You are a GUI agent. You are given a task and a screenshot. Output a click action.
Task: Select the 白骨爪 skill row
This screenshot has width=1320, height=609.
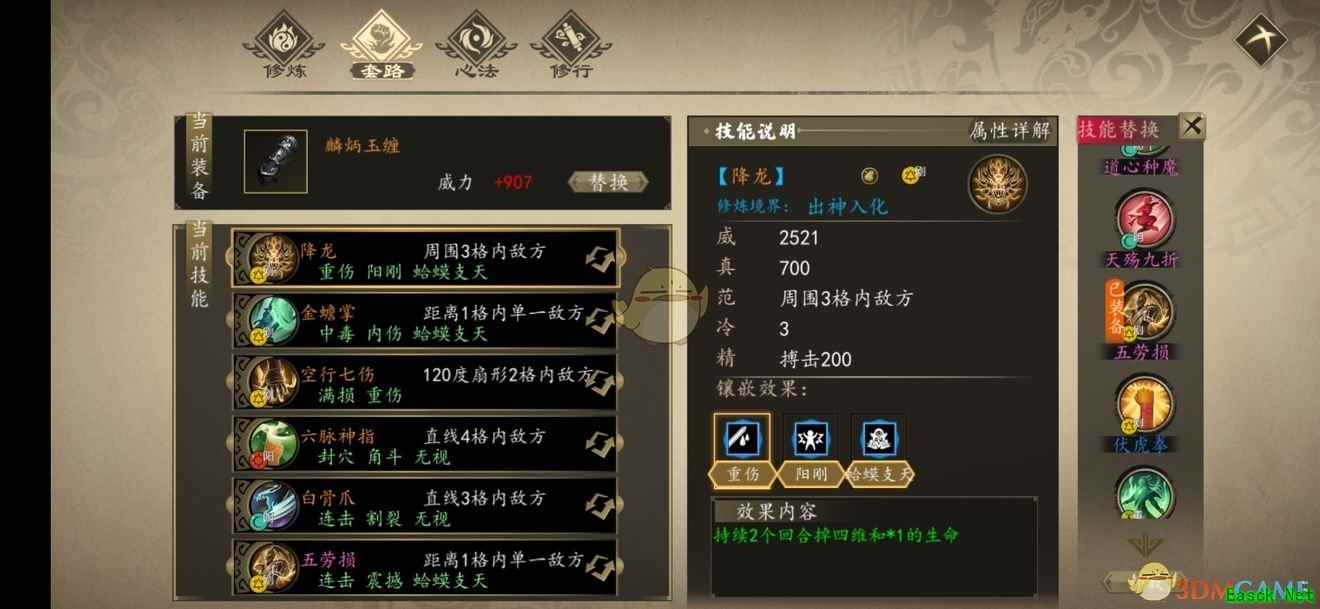(x=425, y=508)
